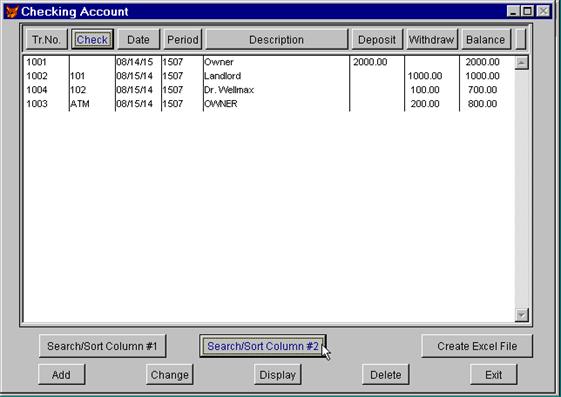Viewport: 561px width, 397px height.
Task: Select the Check column header button
Action: [x=92, y=39]
